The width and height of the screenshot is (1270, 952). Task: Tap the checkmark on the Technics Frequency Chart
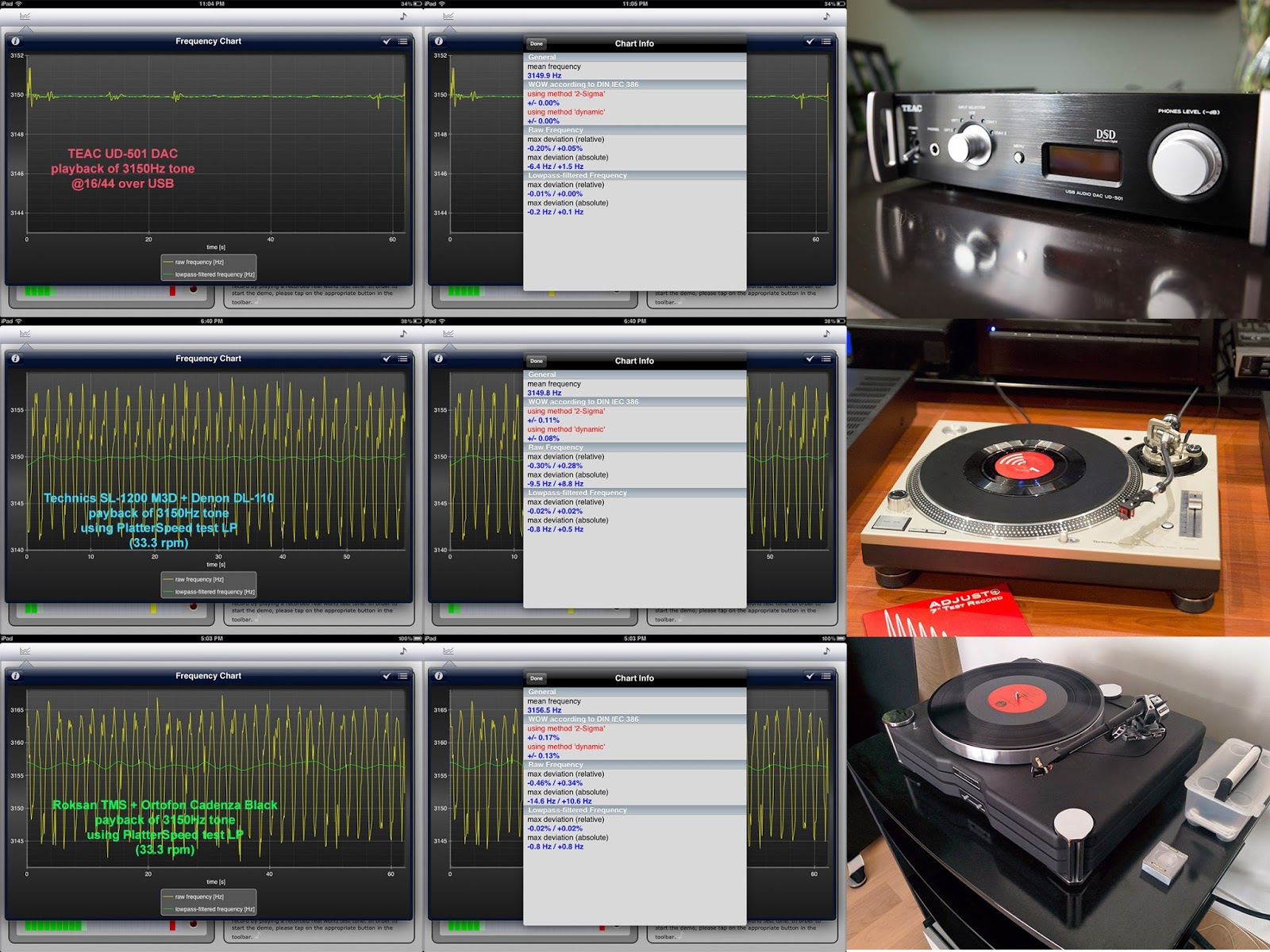pyautogui.click(x=387, y=359)
